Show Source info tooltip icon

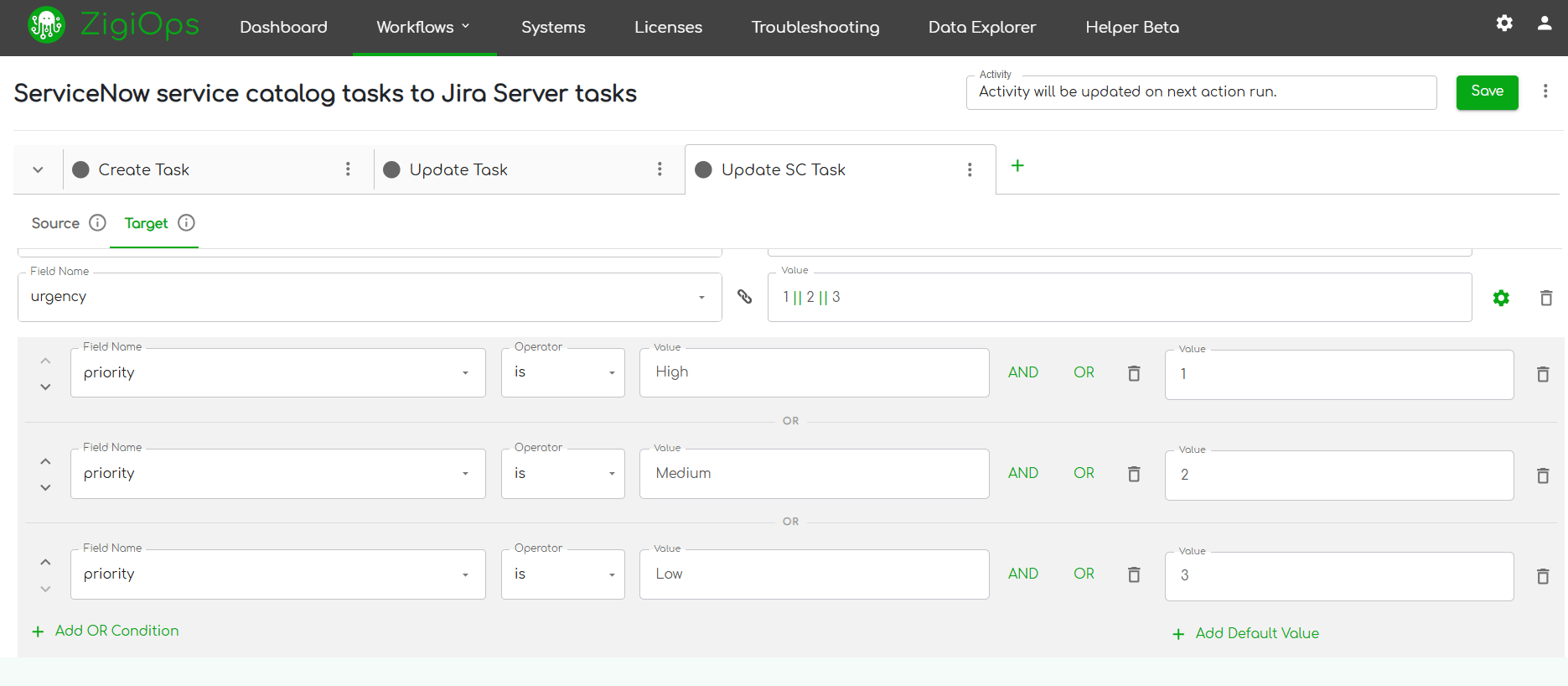click(x=98, y=222)
